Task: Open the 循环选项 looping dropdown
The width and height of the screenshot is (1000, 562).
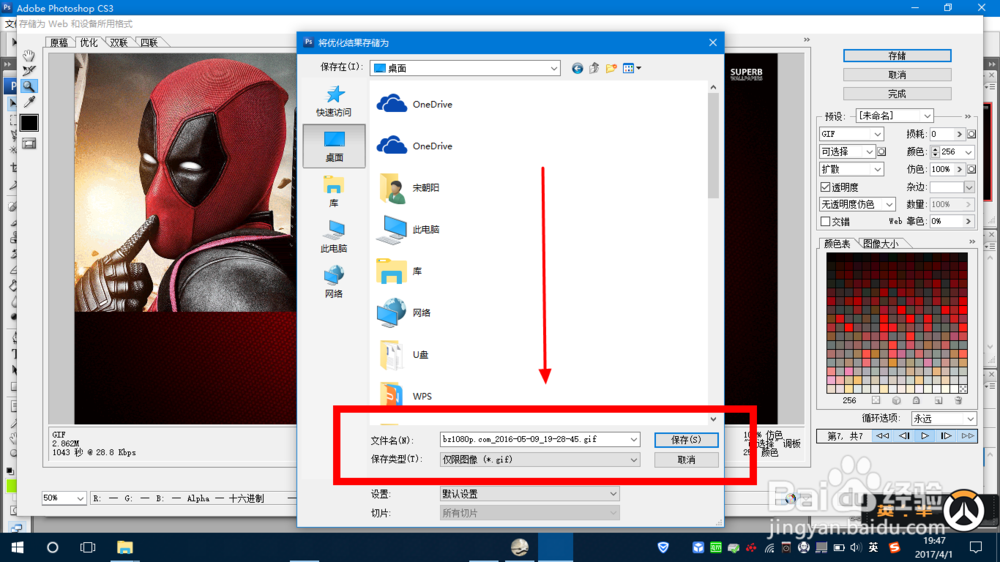Action: [x=943, y=418]
